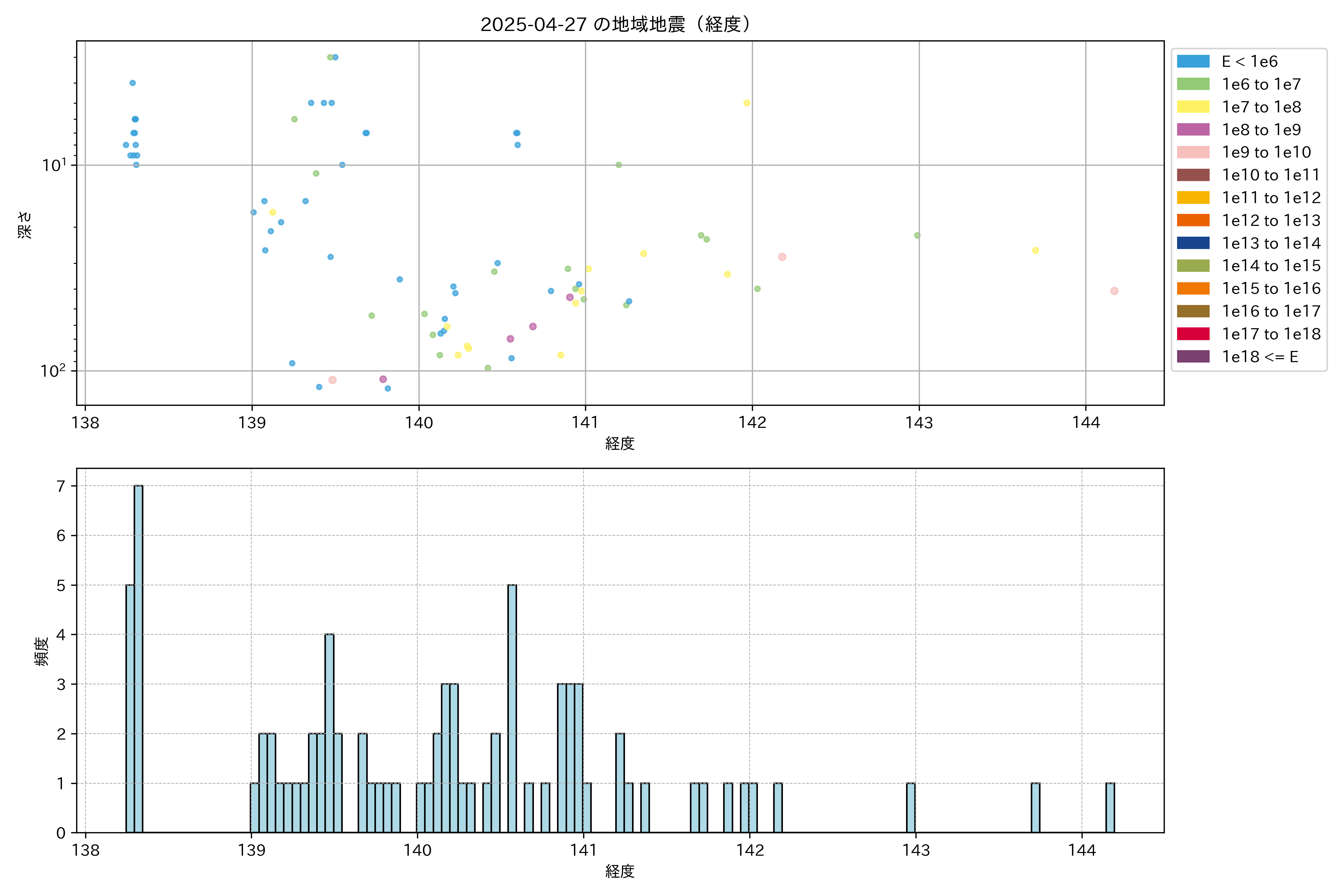
Task: Click the pink scatter point near longitude 144.2
Action: click(x=1114, y=291)
